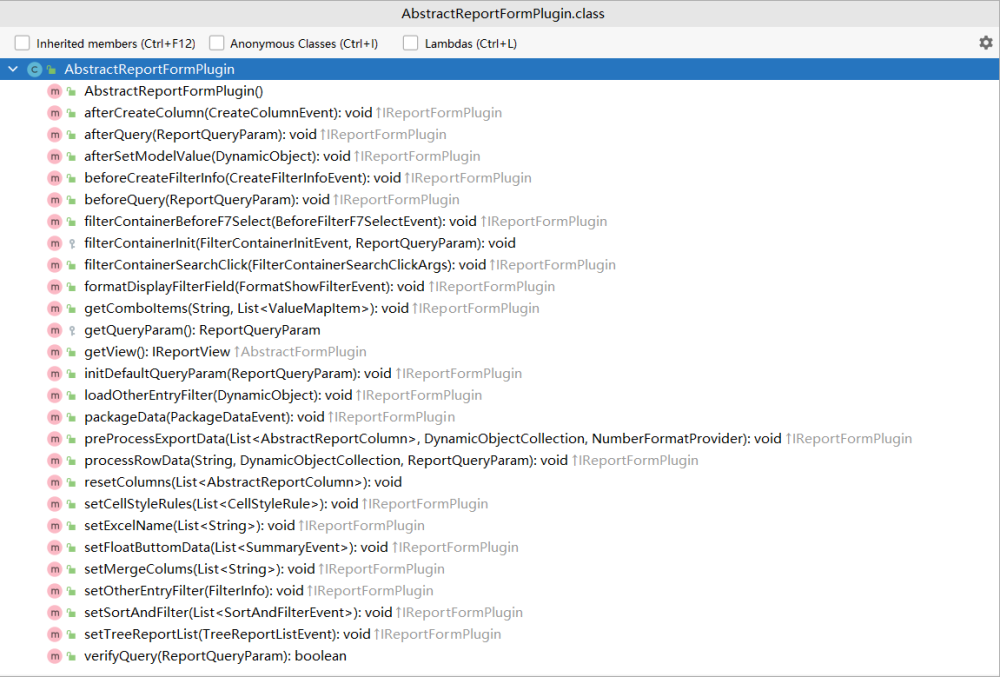Click method icon beside getView()
The image size is (1000, 677).
pos(55,352)
